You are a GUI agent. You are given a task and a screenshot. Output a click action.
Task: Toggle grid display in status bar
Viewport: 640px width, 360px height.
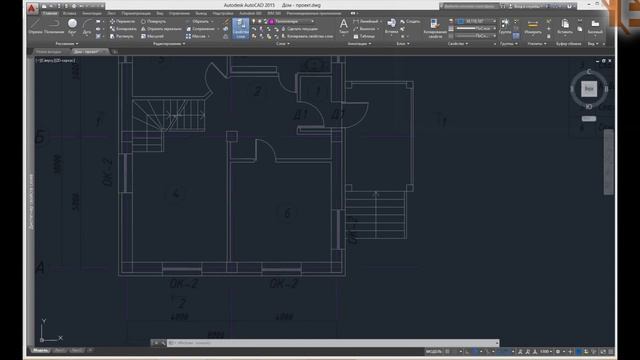[448, 351]
